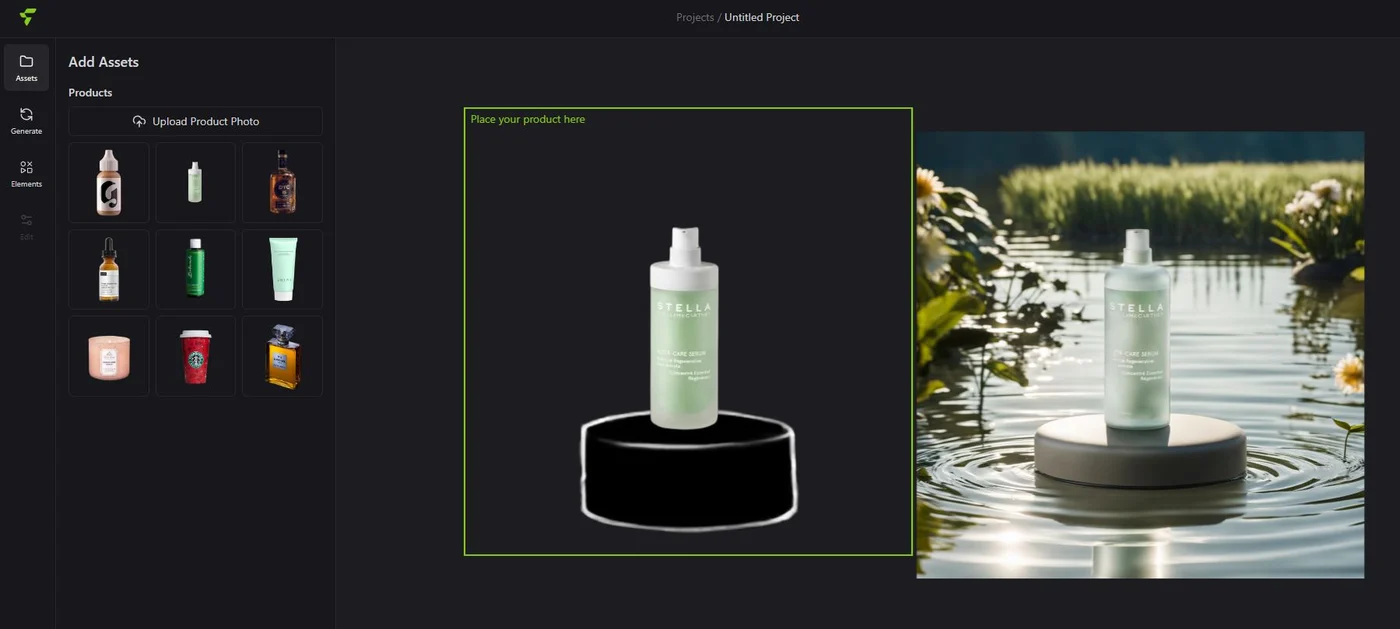Click Upload Product Photo button

(196, 121)
